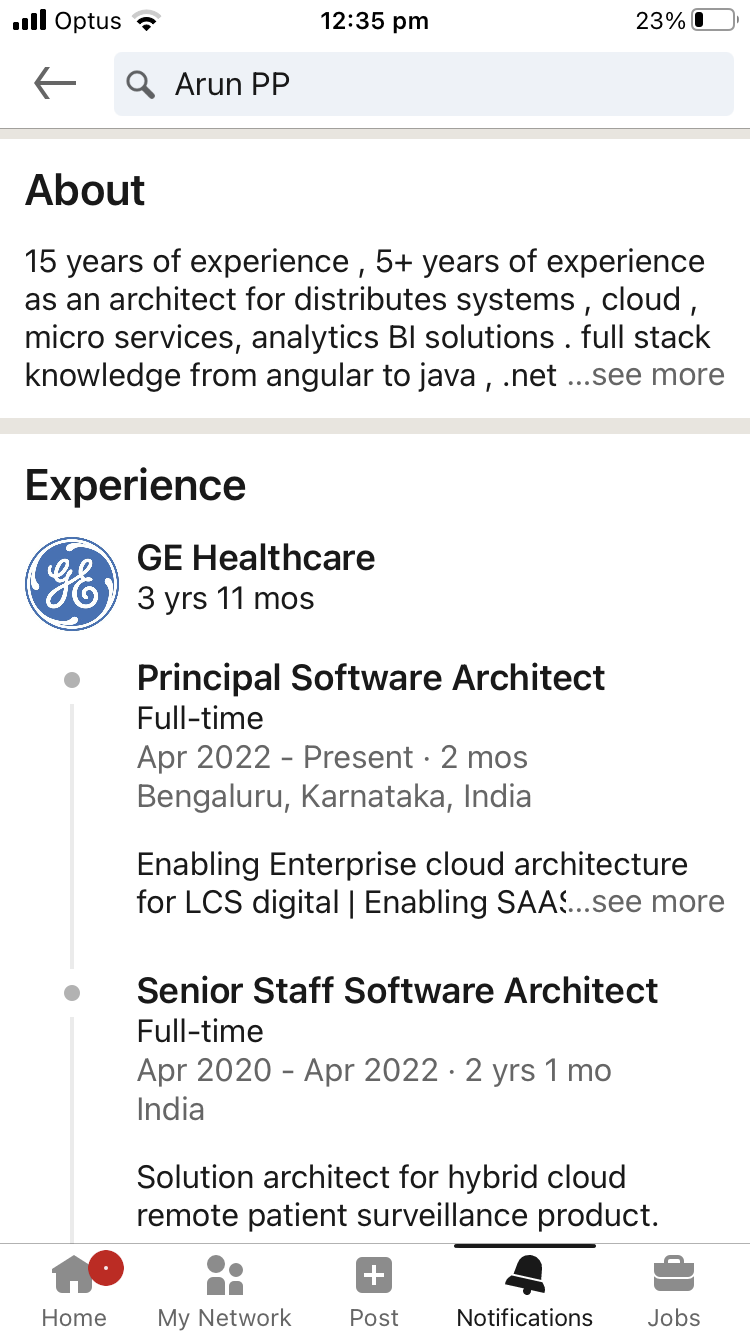The width and height of the screenshot is (750, 1334).
Task: Tap the search field containing Arun PP
Action: tap(424, 84)
